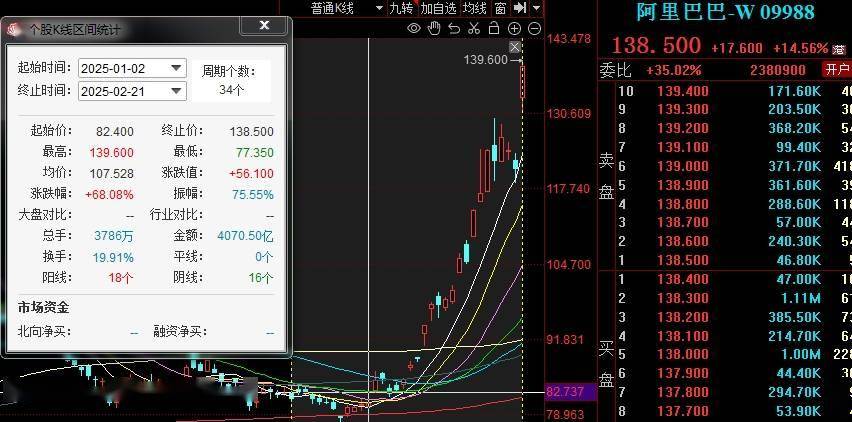852x422 pixels.
Task: Select sell level 9 price 139.300
Action: pyautogui.click(x=682, y=109)
